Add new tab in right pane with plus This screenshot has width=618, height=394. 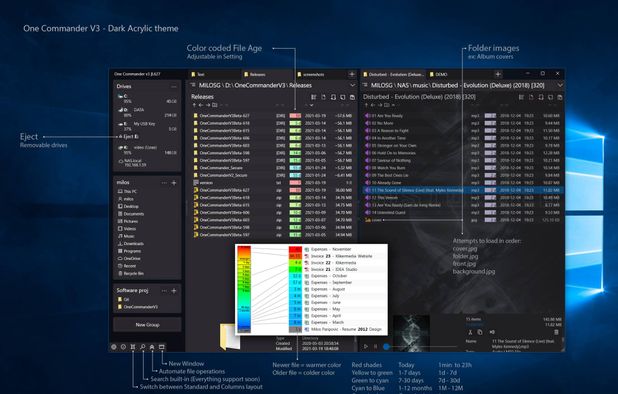[498, 74]
